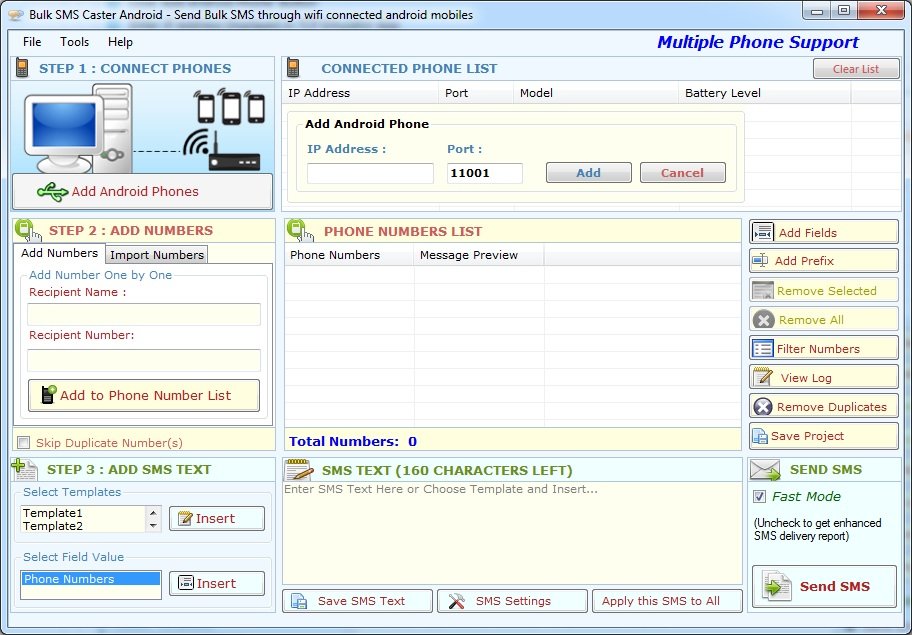Switch to the Import Numbers tab
Image resolution: width=912 pixels, height=635 pixels.
(156, 255)
